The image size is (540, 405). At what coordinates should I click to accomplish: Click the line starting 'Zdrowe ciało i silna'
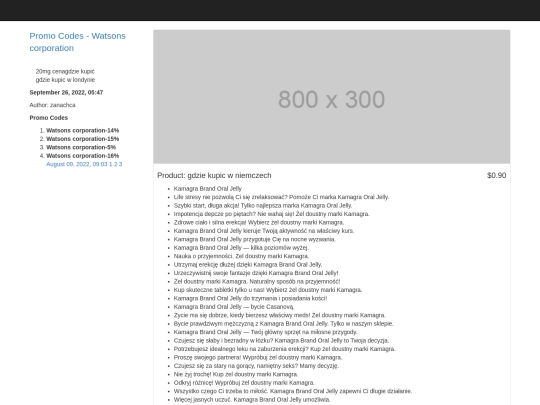coord(259,222)
